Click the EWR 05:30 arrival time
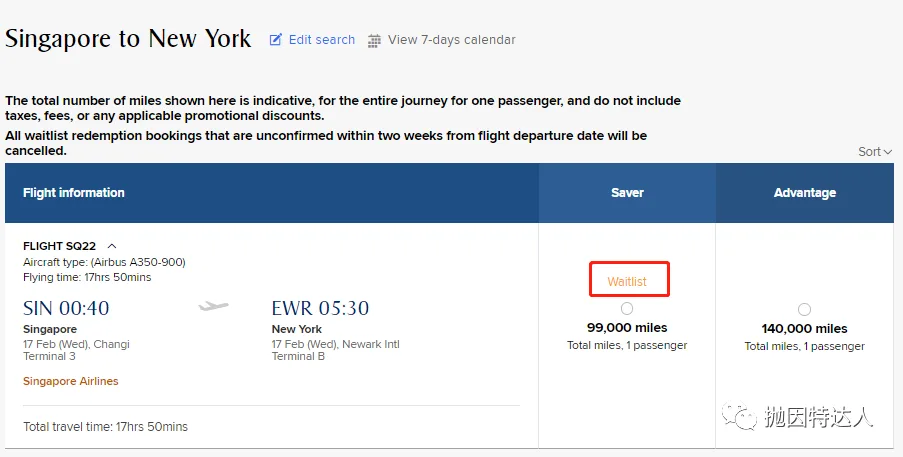This screenshot has height=457, width=903. click(320, 307)
